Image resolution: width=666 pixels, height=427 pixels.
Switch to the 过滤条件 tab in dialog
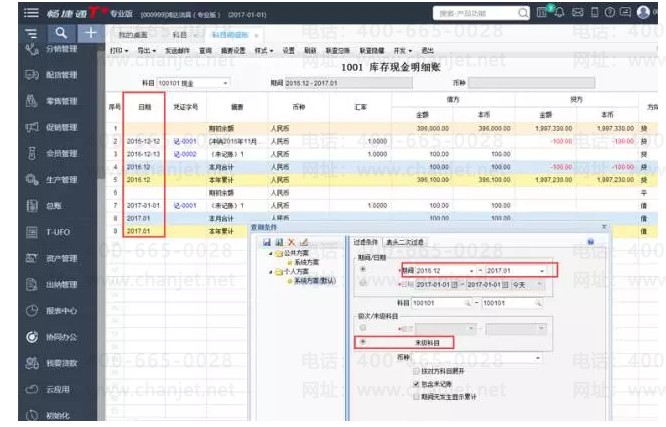(366, 242)
